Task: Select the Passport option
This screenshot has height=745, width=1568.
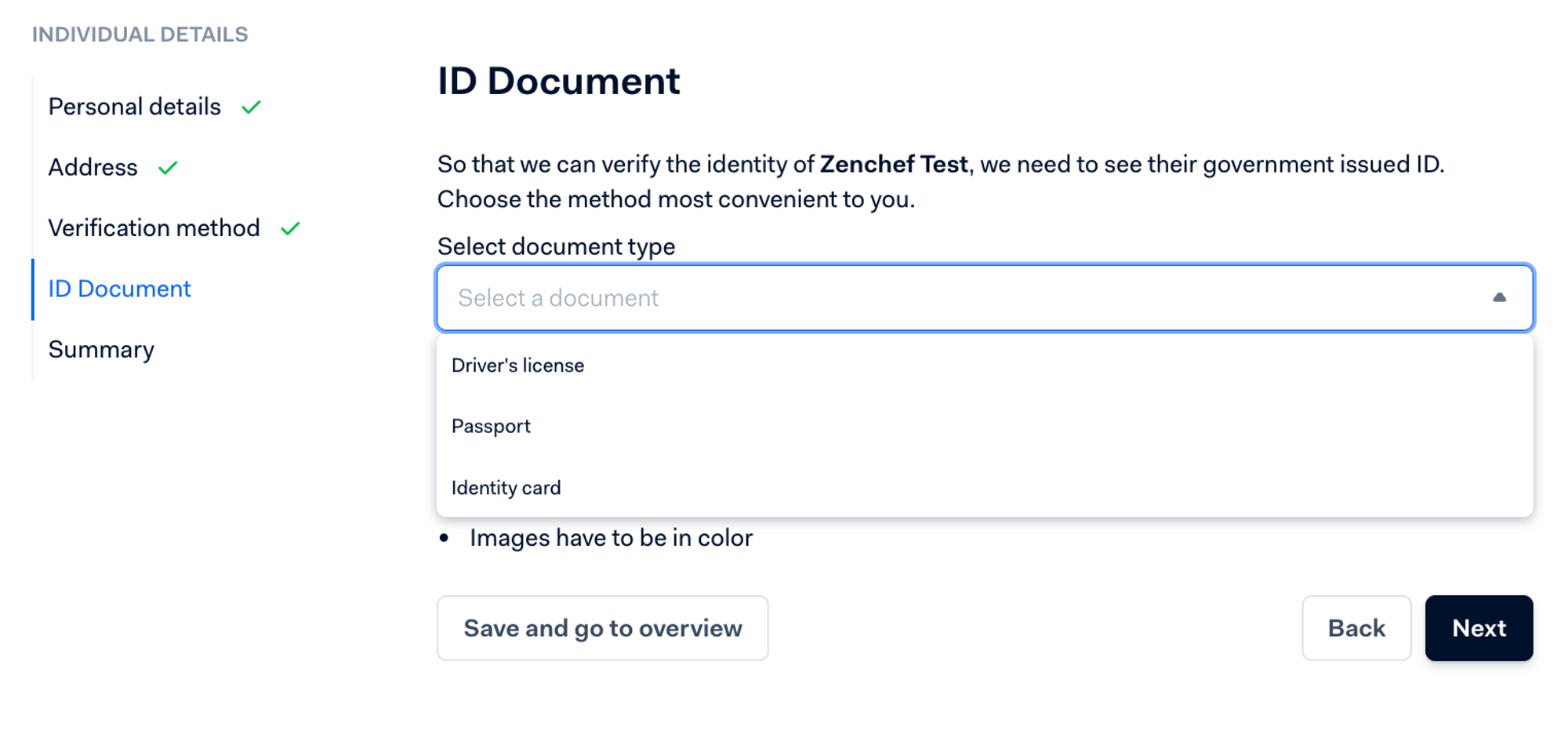Action: [492, 427]
